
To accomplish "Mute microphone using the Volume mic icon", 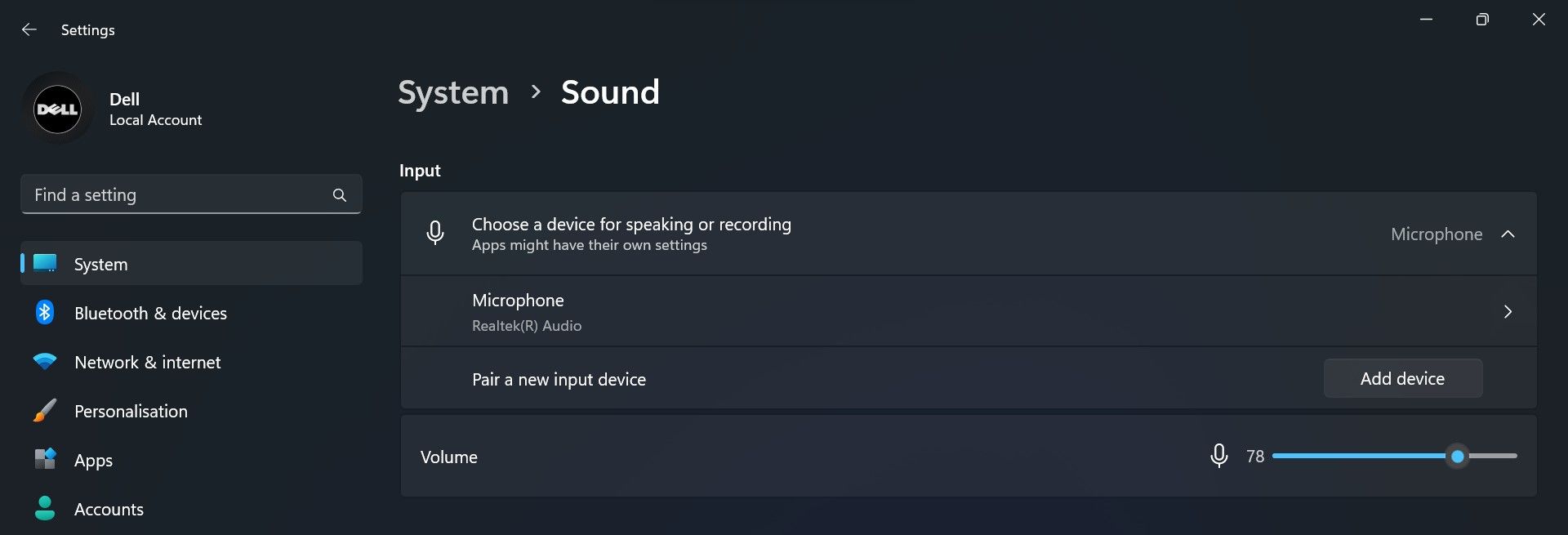I will point(1218,456).
